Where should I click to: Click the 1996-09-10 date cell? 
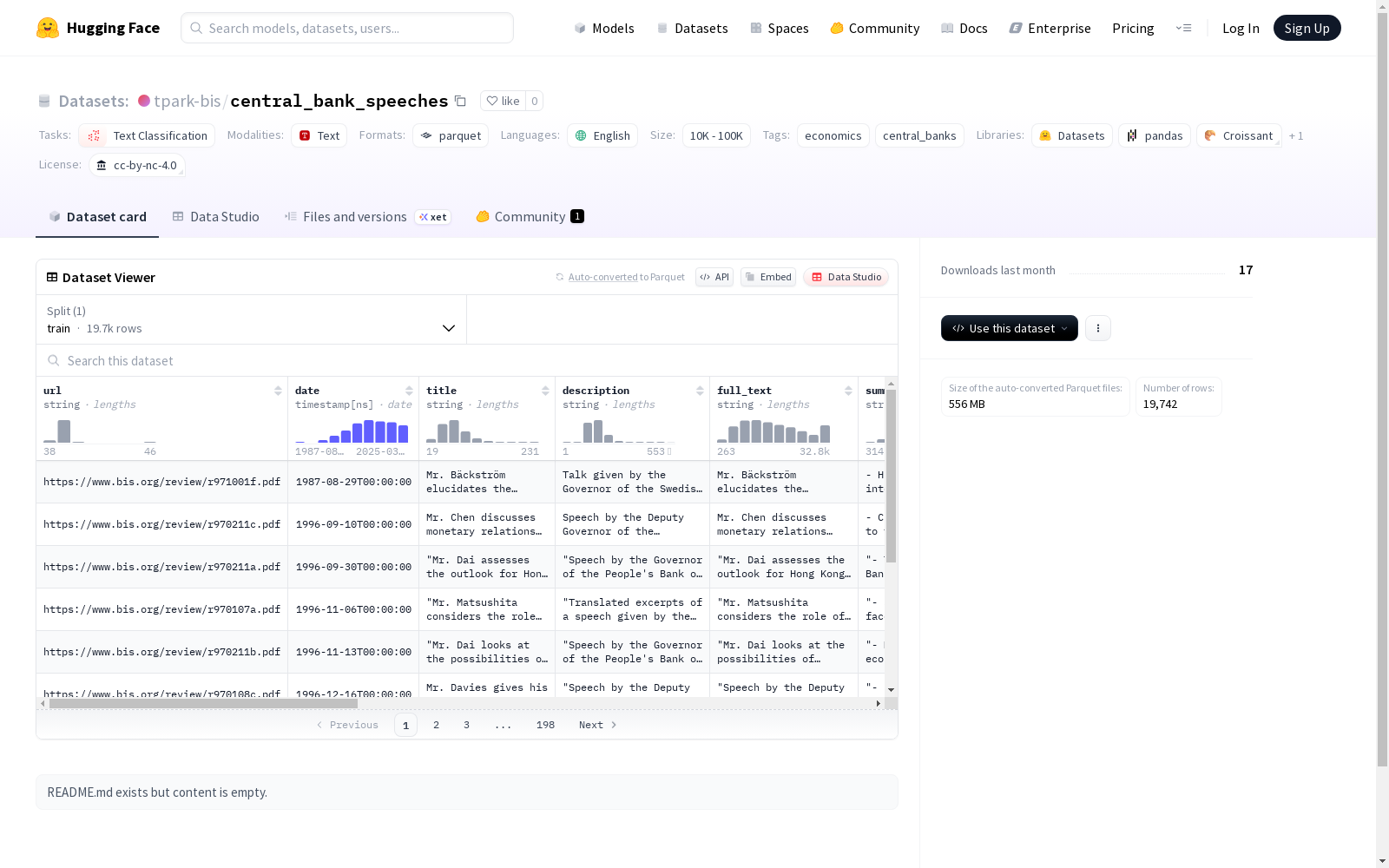click(353, 524)
